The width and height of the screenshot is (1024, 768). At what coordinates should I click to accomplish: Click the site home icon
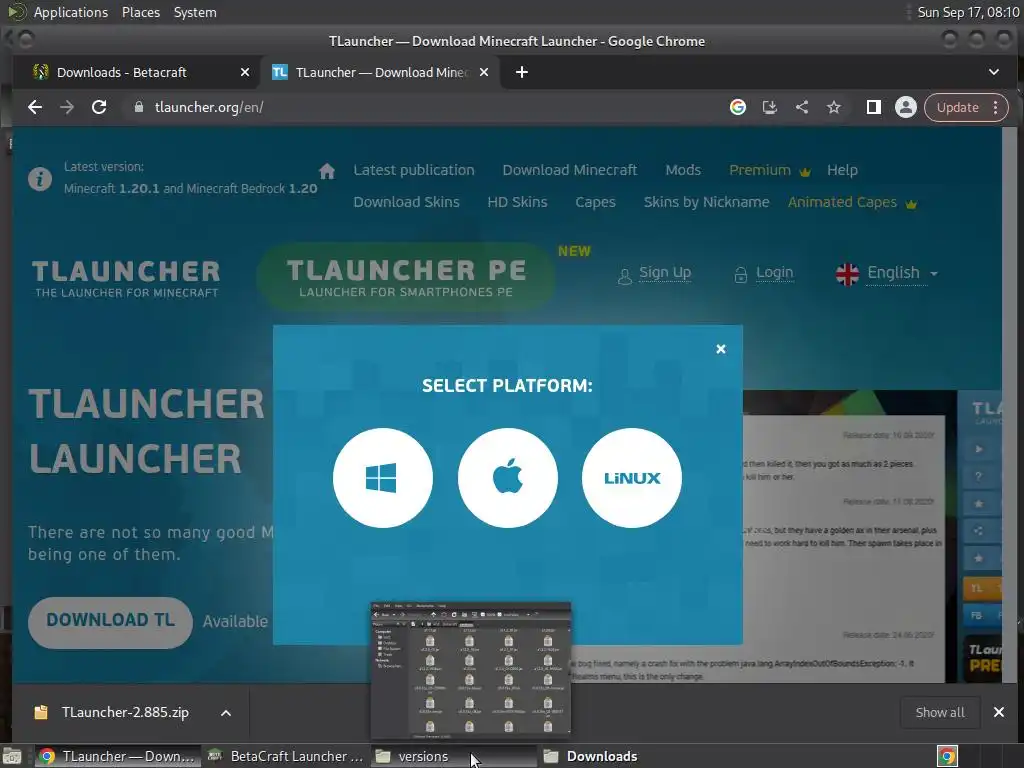tap(327, 171)
